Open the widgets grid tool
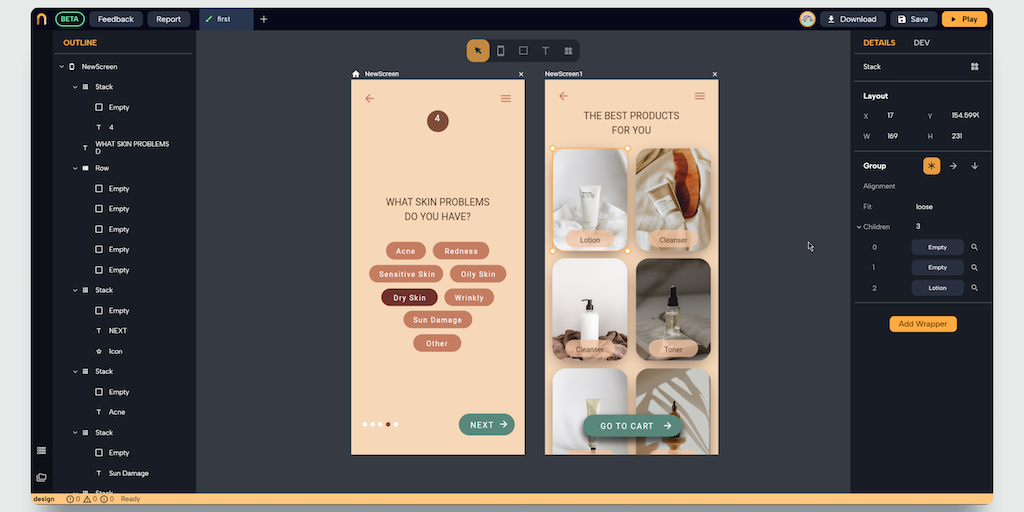Image resolution: width=1024 pixels, height=512 pixels. pyautogui.click(x=568, y=51)
